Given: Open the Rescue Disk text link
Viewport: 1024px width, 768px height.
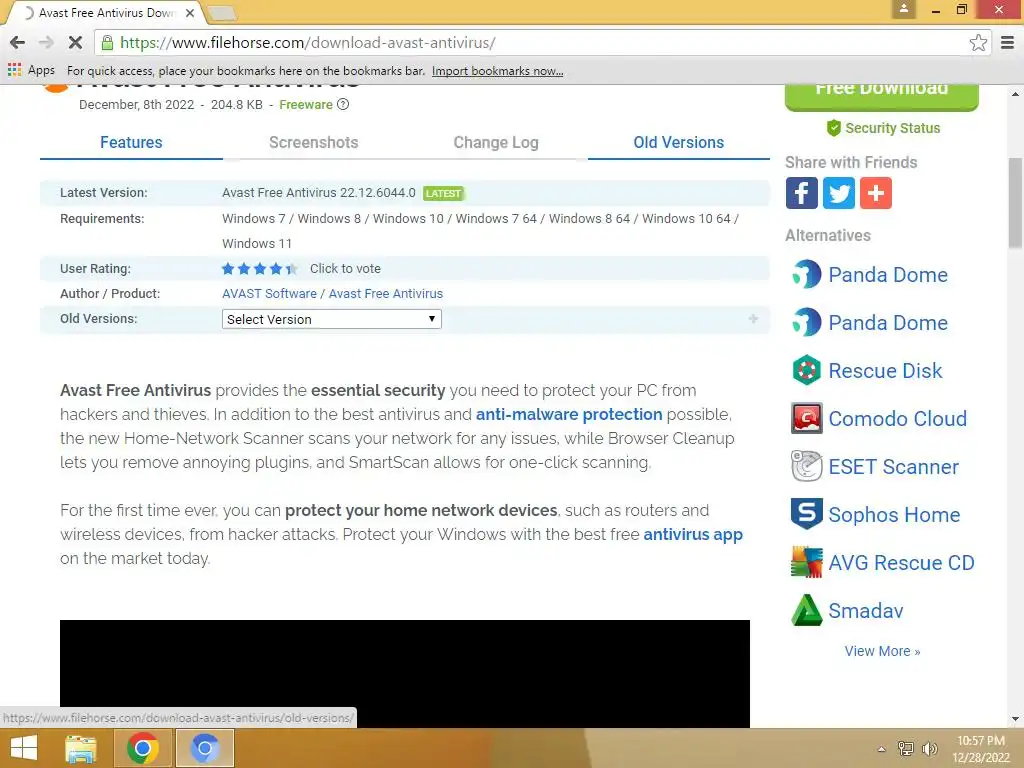Looking at the screenshot, I should pos(885,370).
